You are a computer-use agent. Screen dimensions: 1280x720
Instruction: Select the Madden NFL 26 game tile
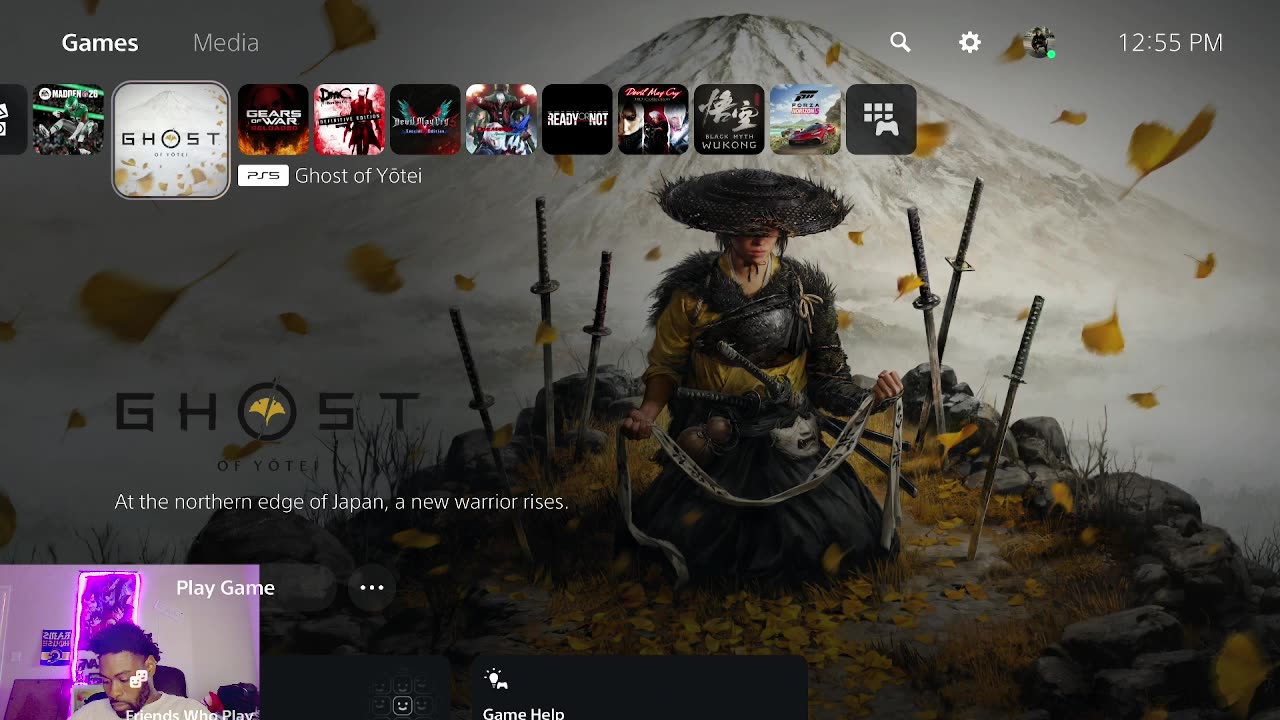coord(68,120)
